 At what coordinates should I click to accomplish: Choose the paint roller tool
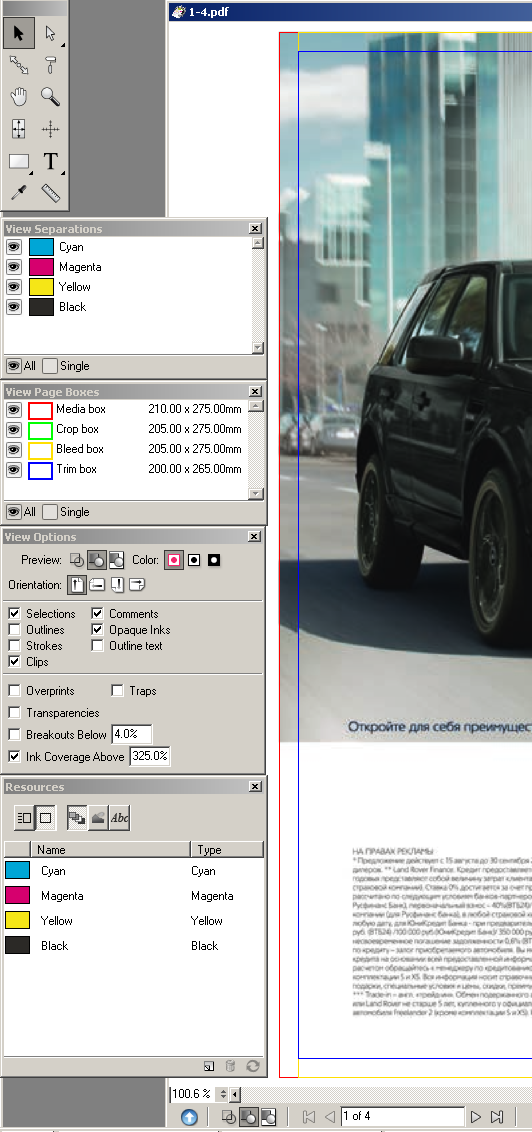pyautogui.click(x=51, y=65)
